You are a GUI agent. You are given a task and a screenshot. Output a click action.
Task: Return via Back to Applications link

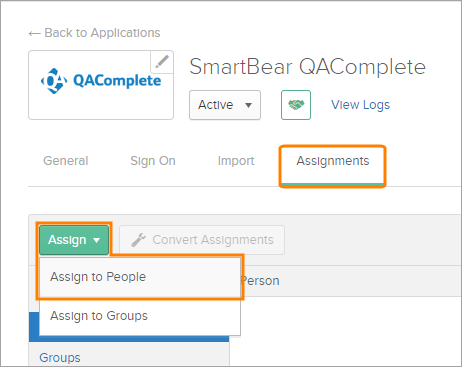click(102, 33)
